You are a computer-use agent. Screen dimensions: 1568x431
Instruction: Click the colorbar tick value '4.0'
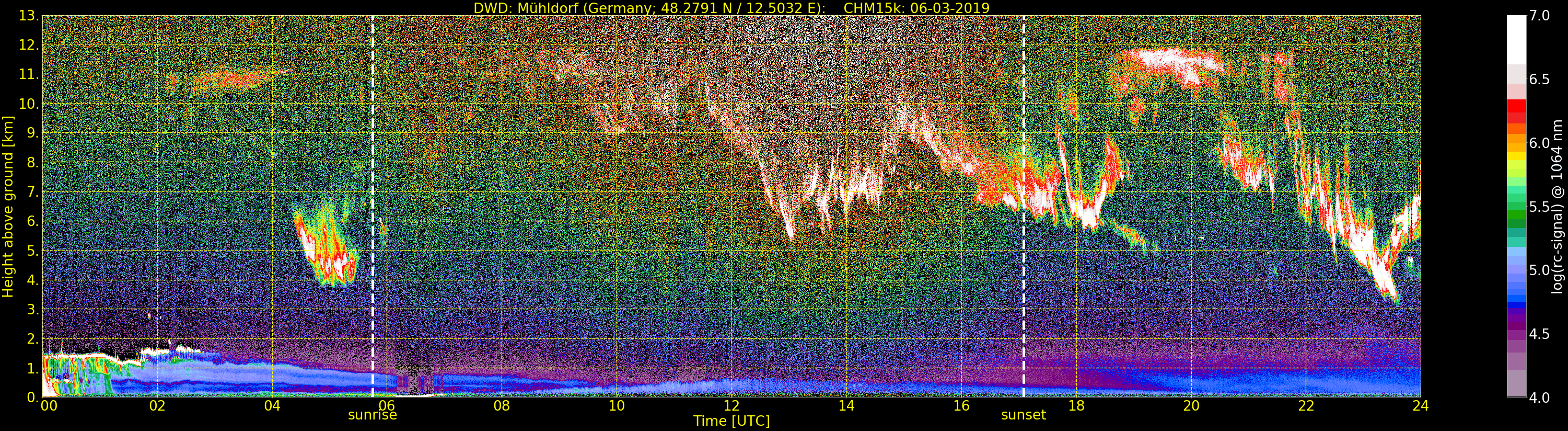[x=1540, y=398]
